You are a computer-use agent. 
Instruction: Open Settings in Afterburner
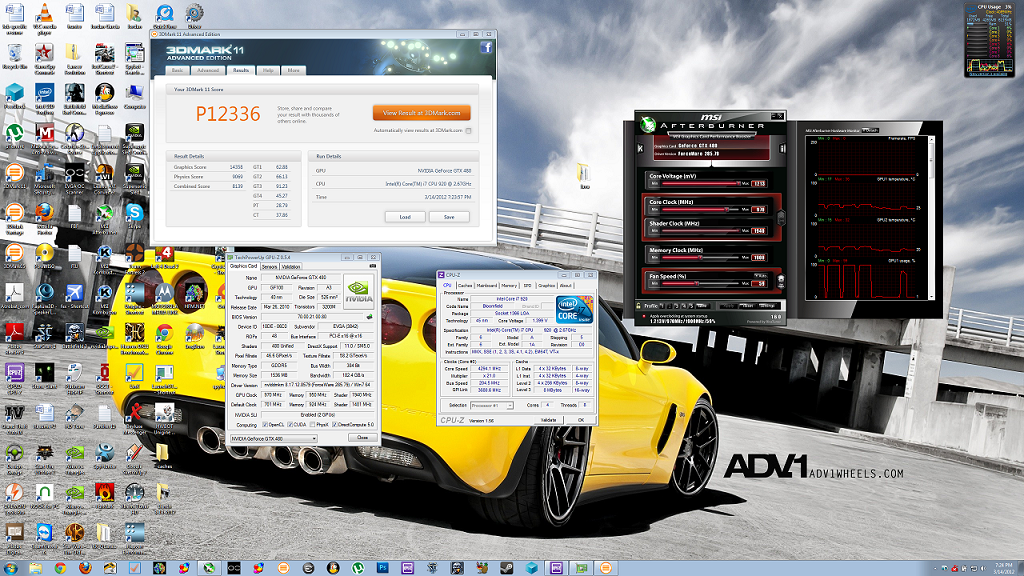(x=767, y=306)
